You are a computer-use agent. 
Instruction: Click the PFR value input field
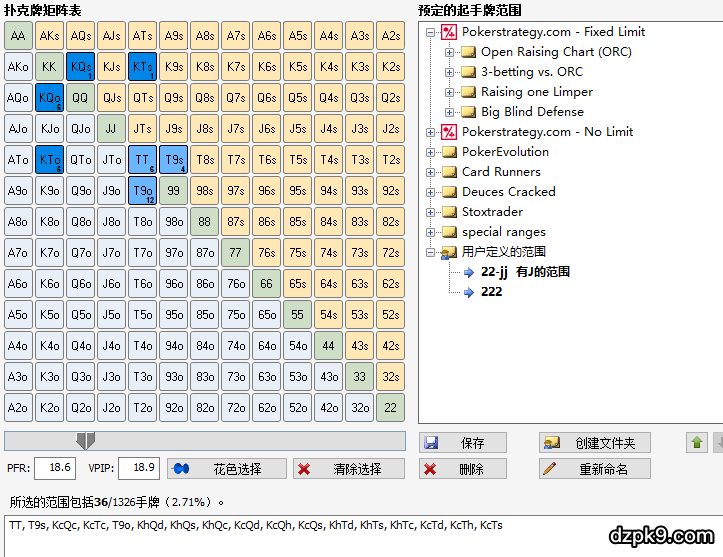(x=55, y=468)
